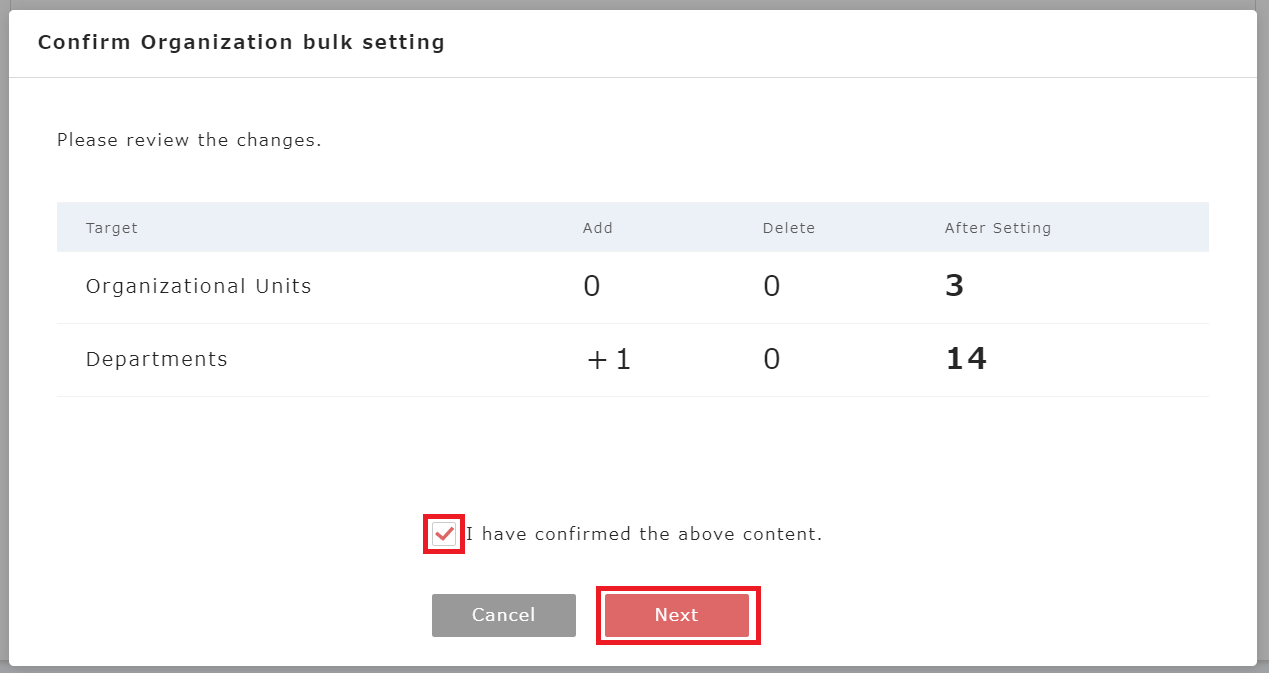Check the confirmation checkbox
Screen dimensions: 1269x673
pos(444,534)
